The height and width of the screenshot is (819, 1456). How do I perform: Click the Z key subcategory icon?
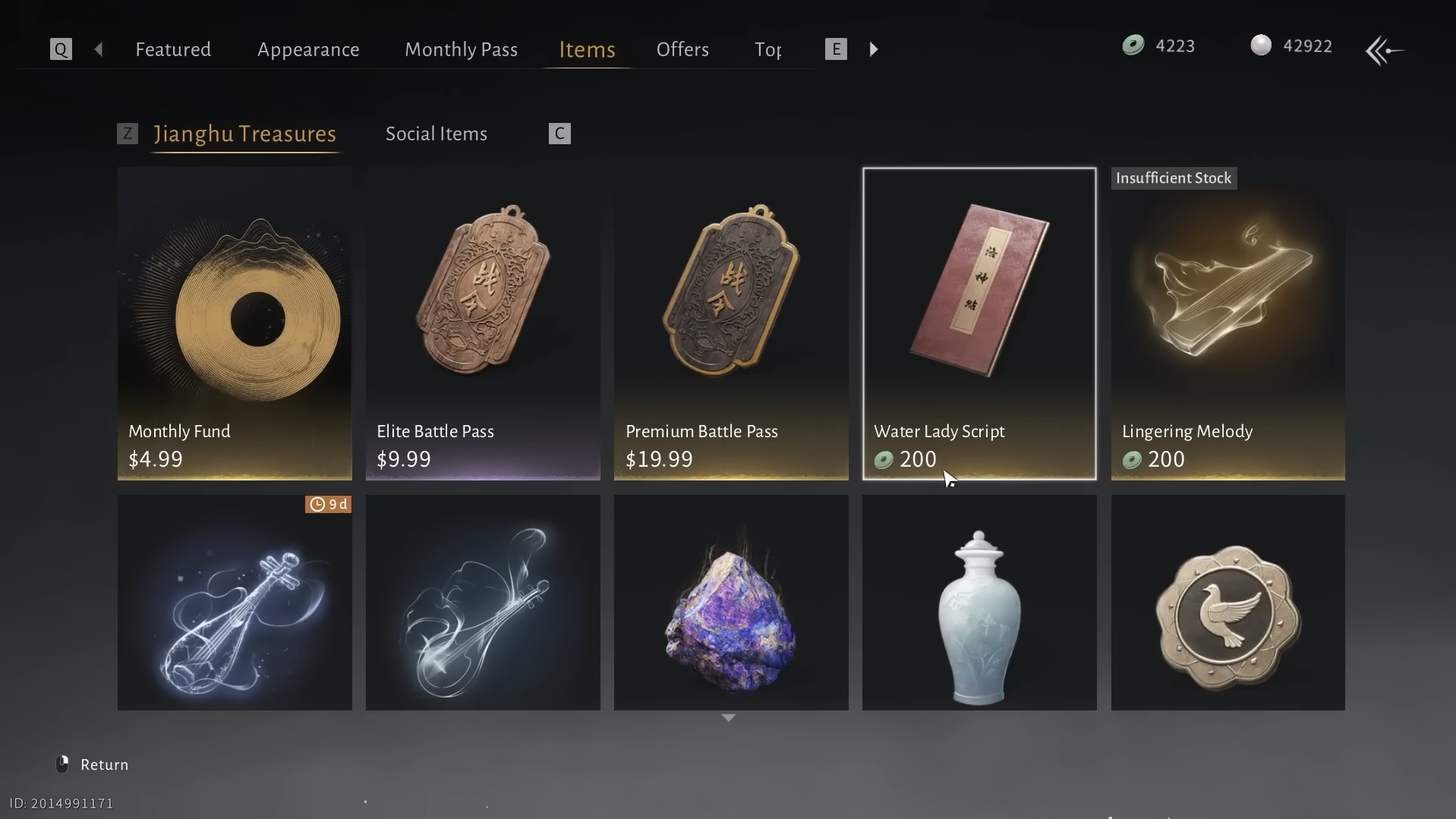(x=128, y=134)
